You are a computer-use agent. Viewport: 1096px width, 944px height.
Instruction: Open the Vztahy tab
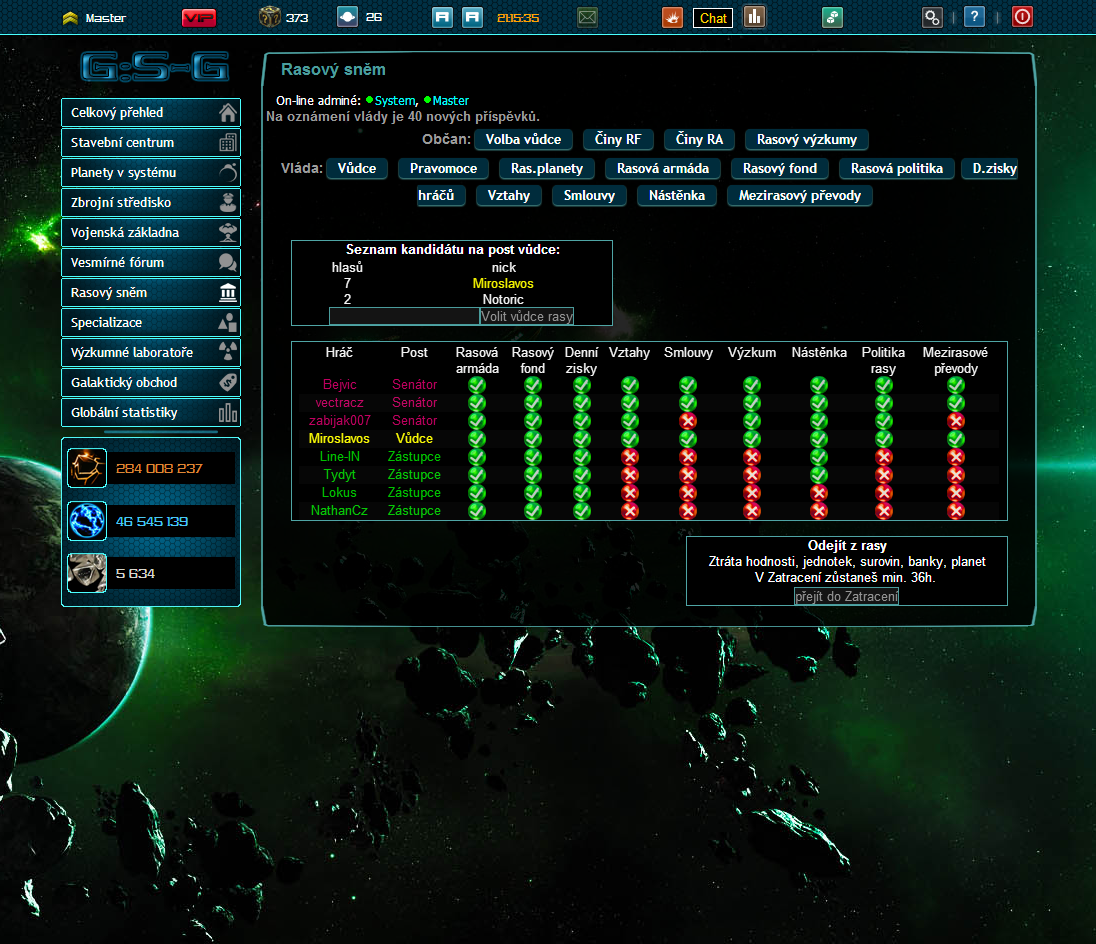pos(509,196)
